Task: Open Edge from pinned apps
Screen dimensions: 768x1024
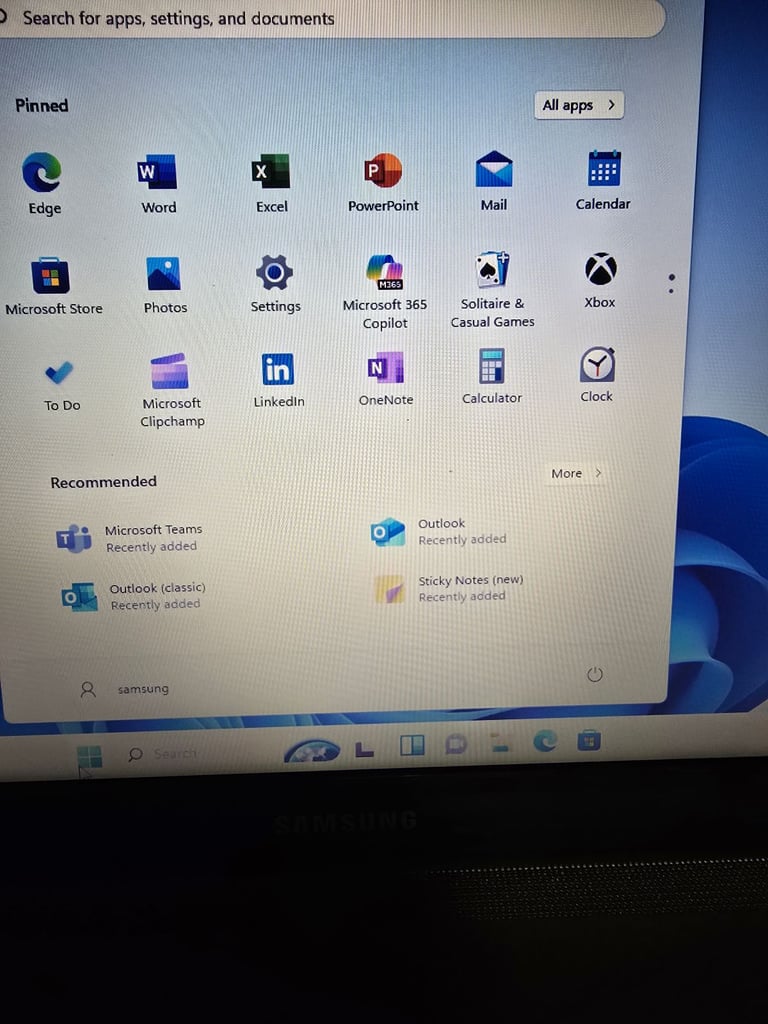Action: click(42, 184)
